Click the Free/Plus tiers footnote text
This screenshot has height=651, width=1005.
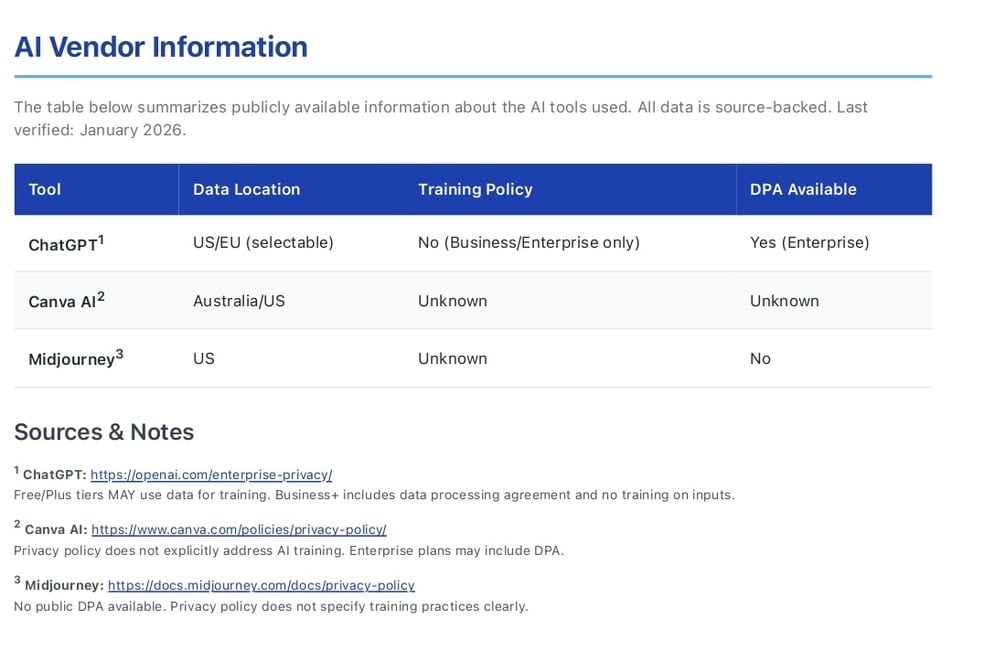[374, 495]
